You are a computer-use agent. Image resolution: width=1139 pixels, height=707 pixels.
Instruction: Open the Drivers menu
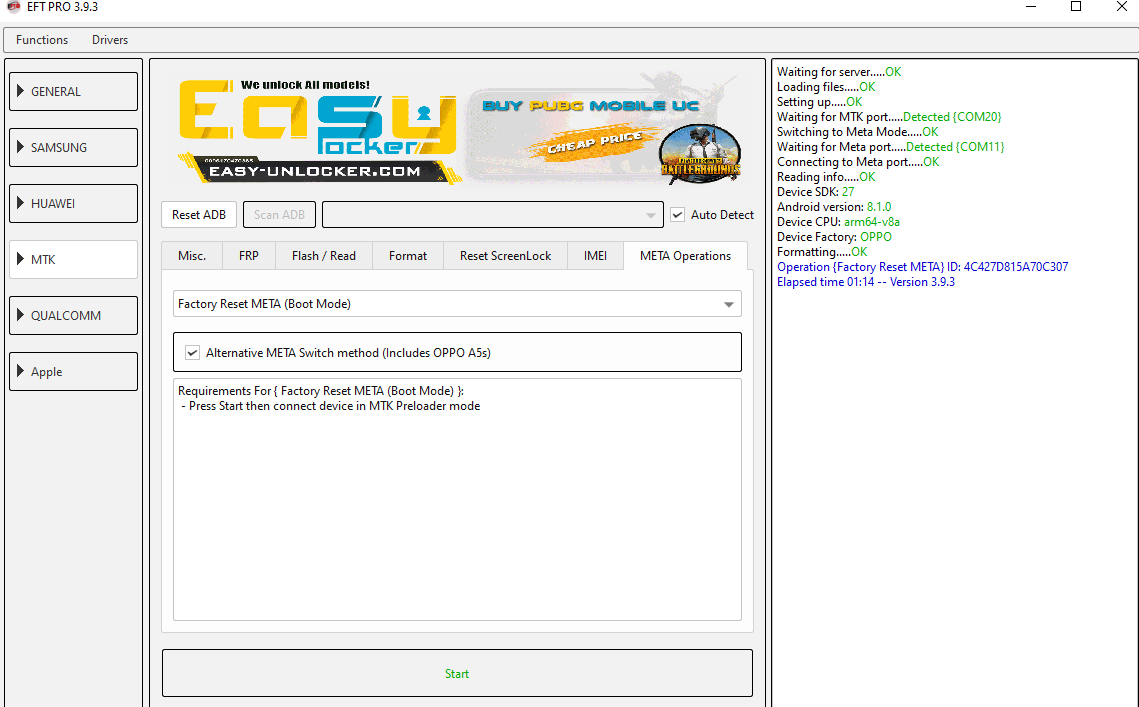pyautogui.click(x=110, y=40)
